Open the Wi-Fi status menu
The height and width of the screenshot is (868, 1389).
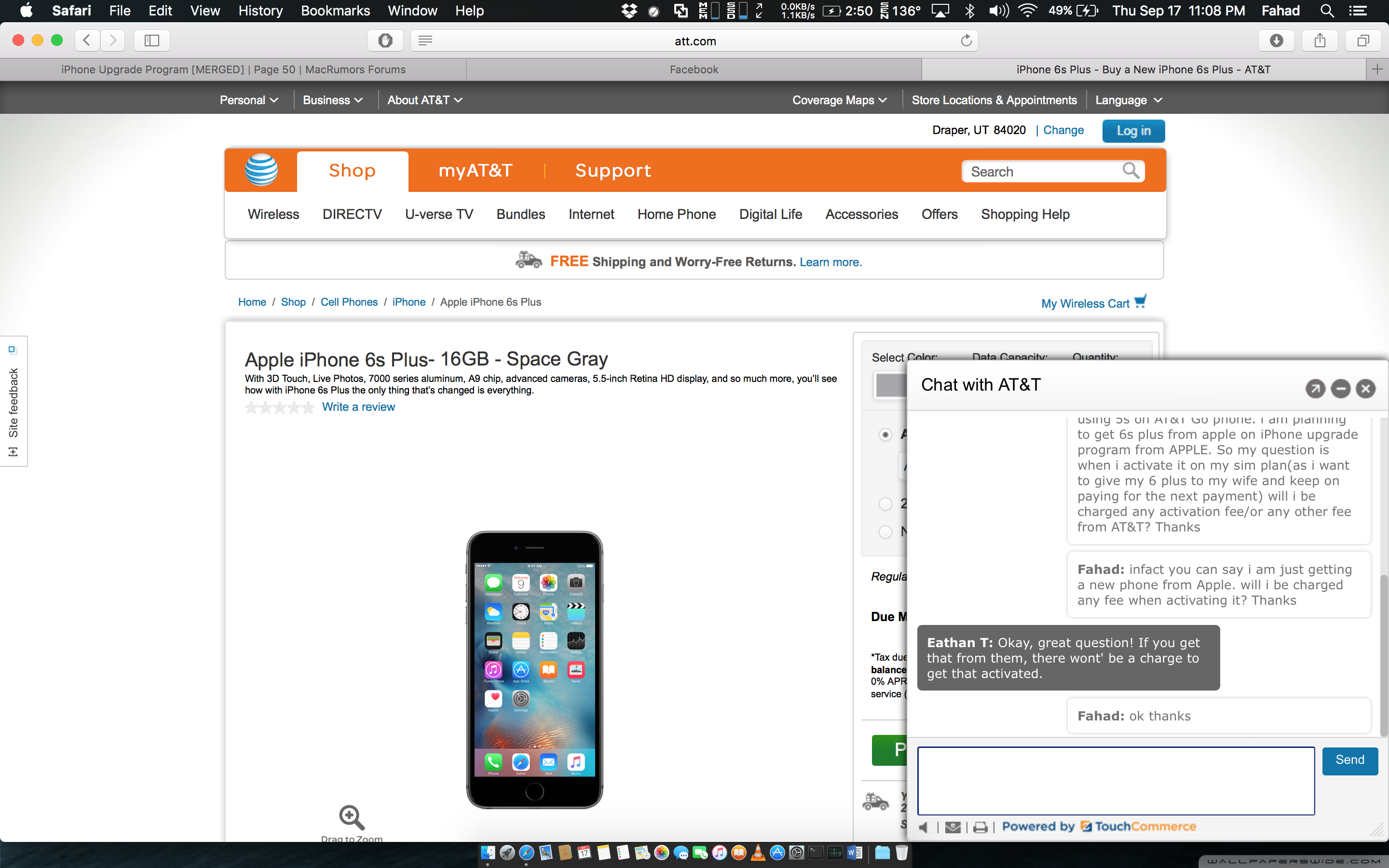[x=1027, y=10]
